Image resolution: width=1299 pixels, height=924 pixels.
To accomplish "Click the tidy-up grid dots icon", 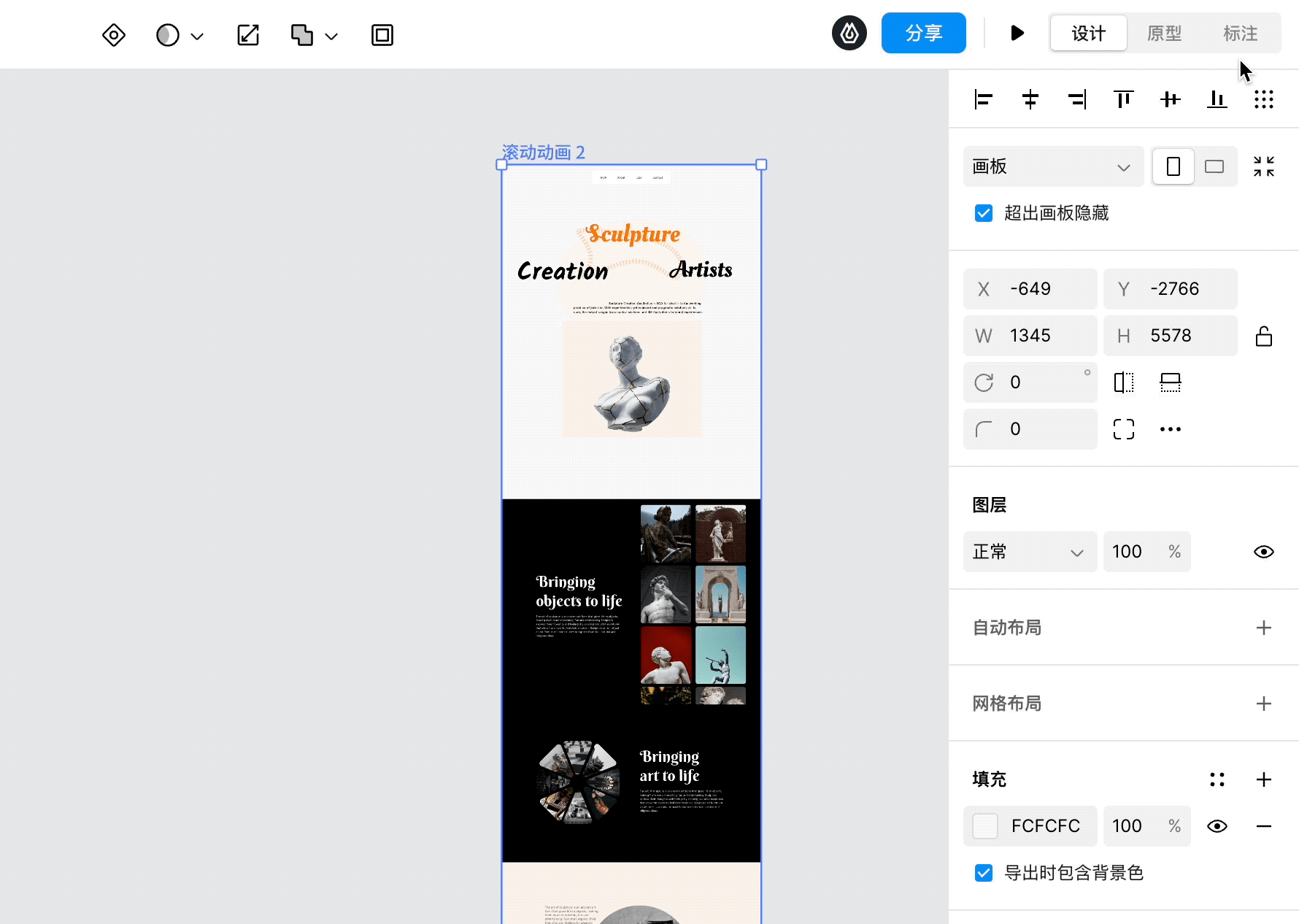I will [x=1264, y=99].
